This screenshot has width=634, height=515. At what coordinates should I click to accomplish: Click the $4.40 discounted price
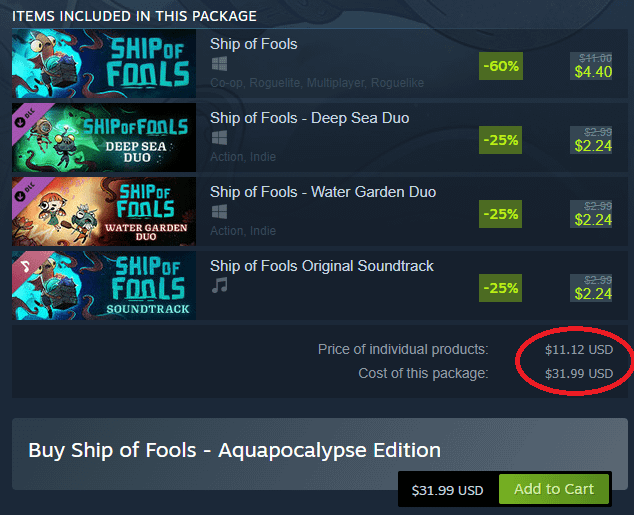(x=593, y=72)
